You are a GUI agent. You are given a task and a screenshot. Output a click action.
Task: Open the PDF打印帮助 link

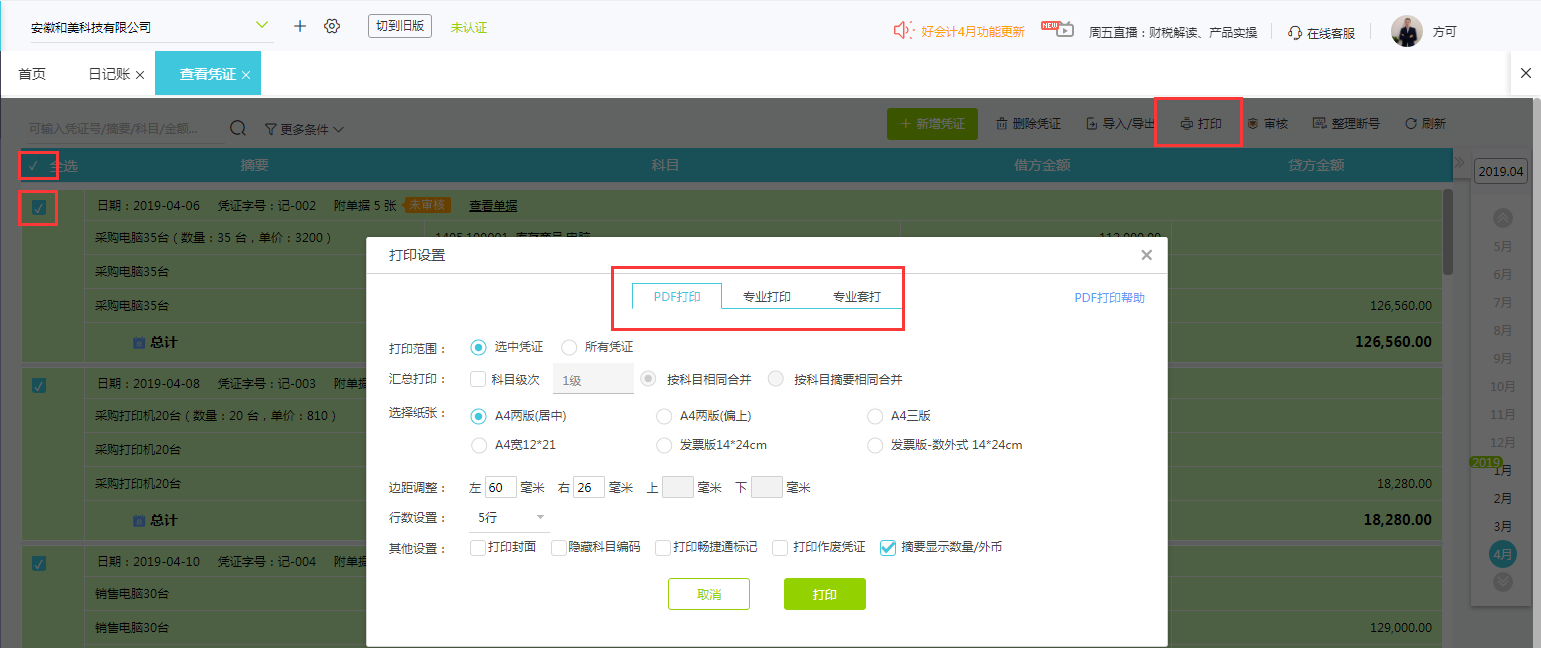(x=1109, y=297)
